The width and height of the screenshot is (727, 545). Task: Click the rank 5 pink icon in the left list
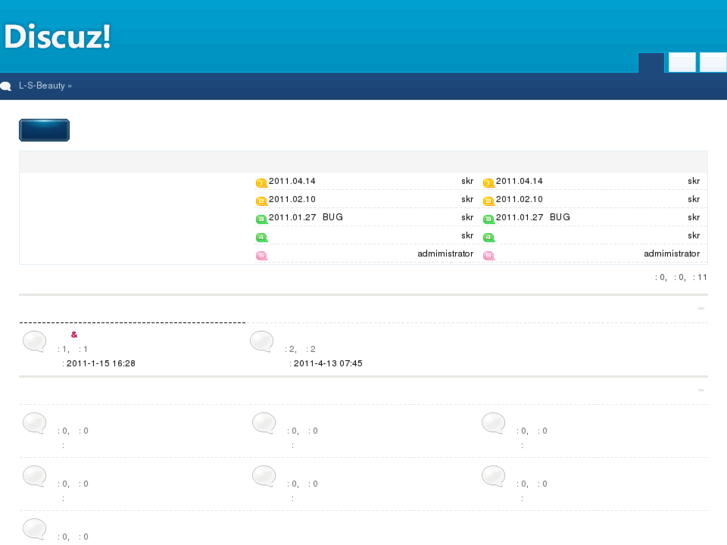pos(261,256)
